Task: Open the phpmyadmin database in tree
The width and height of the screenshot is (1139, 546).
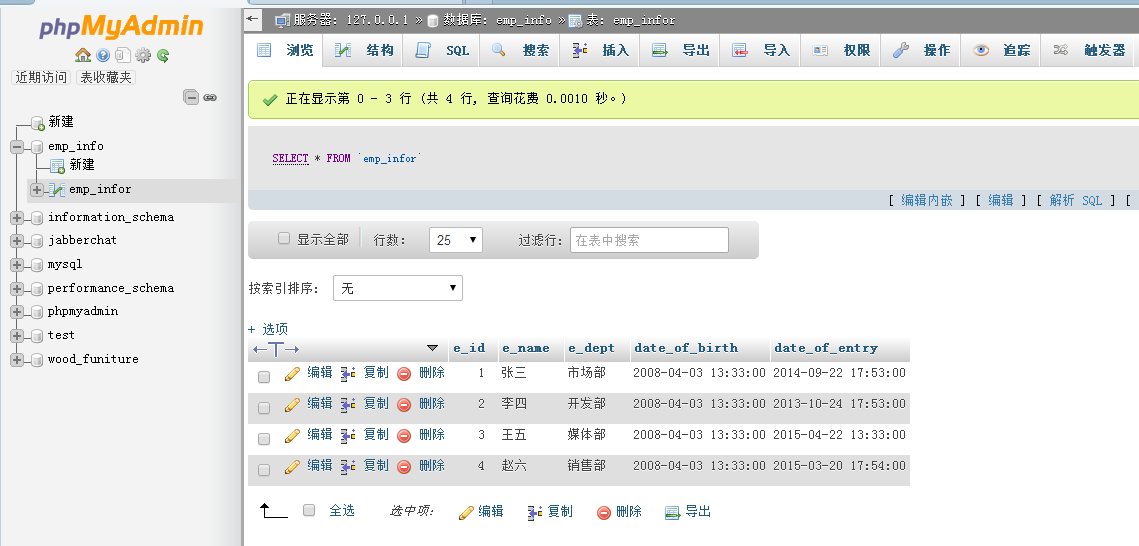Action: (83, 311)
